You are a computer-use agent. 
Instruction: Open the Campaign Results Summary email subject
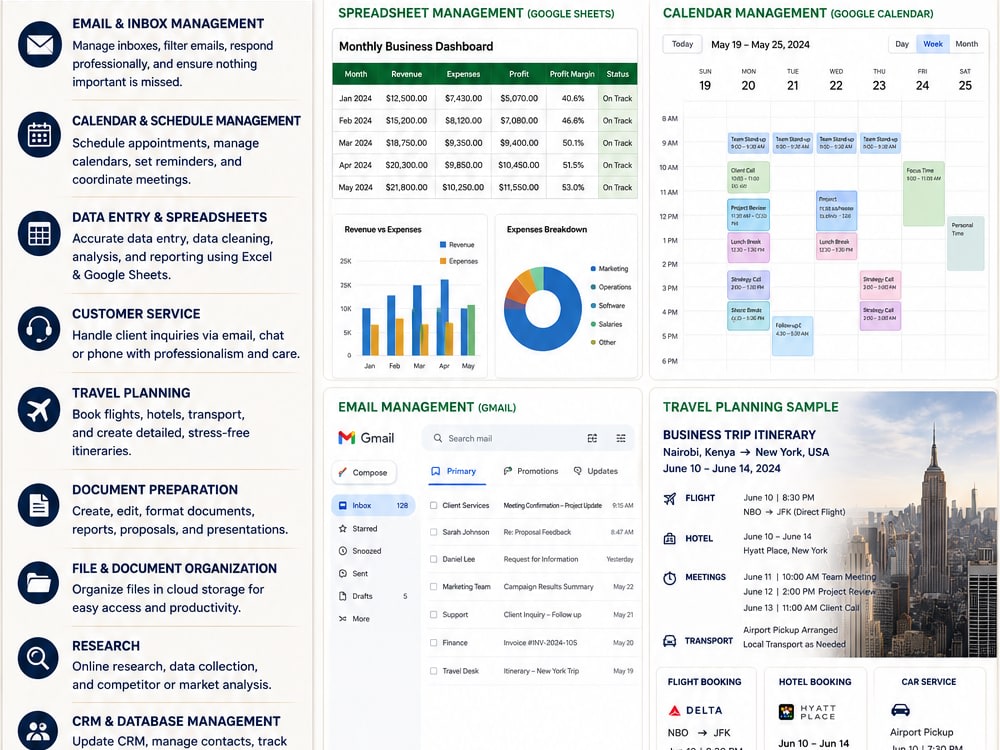(x=548, y=587)
